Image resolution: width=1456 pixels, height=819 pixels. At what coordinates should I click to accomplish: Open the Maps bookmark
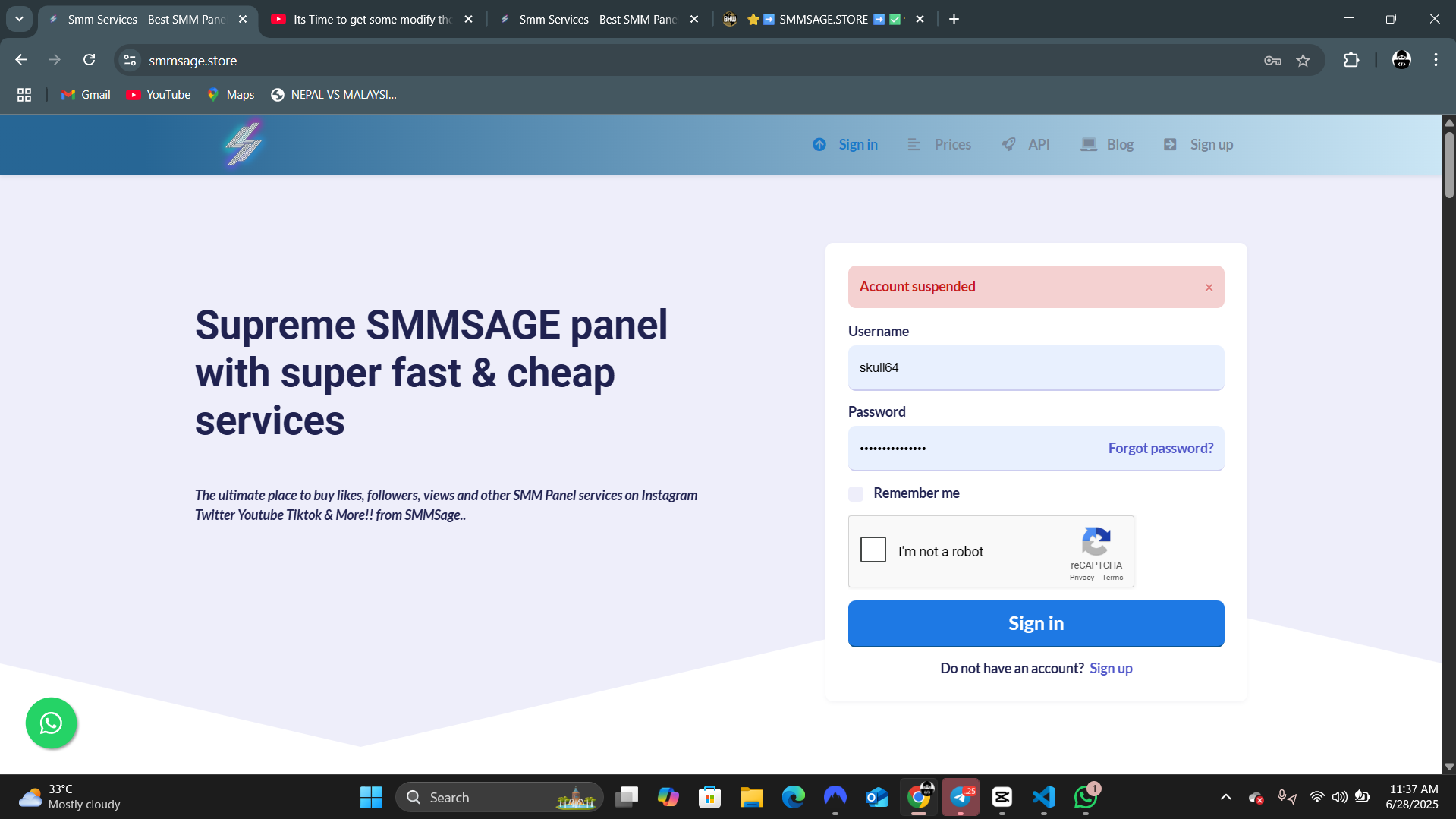point(231,95)
